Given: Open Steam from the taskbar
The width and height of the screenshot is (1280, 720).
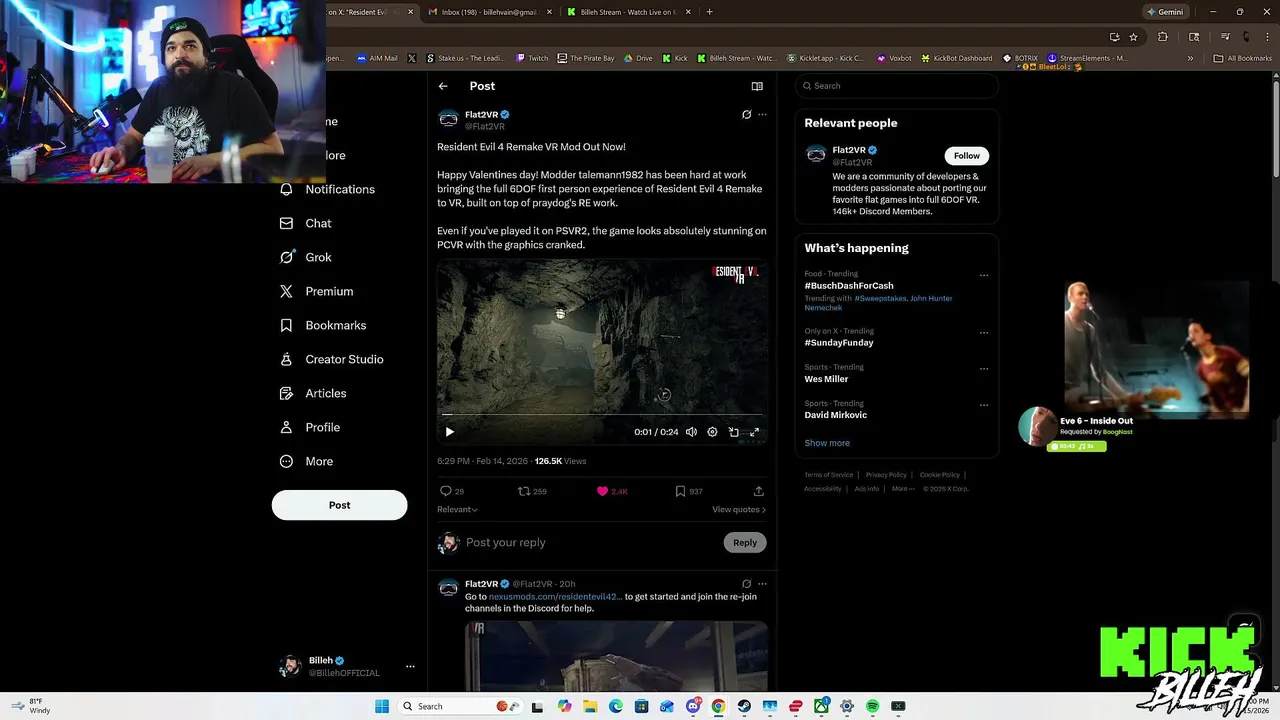Looking at the screenshot, I should [744, 706].
